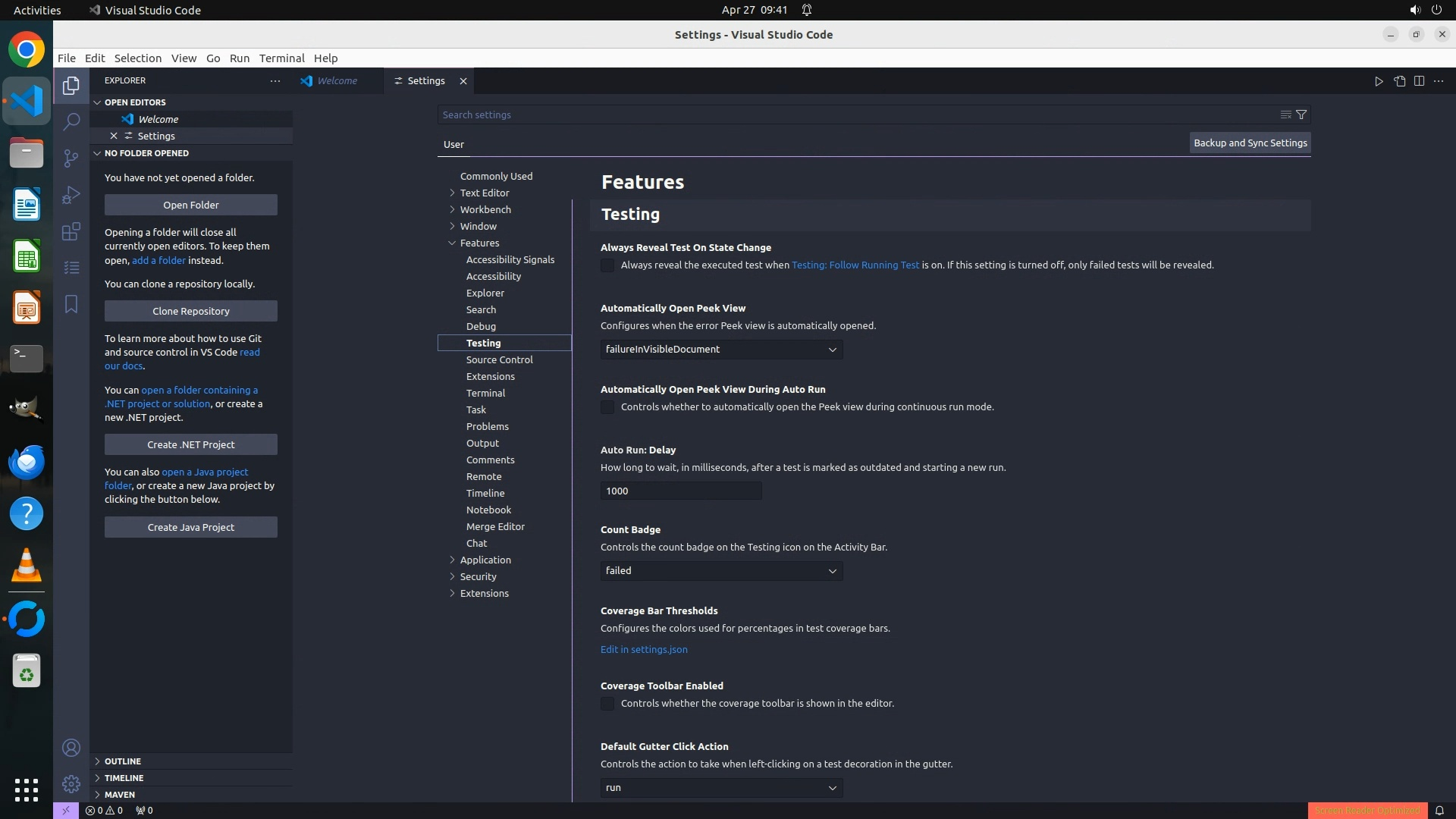Click Open Settings (JSON) icon
The height and width of the screenshot is (819, 1456).
pyautogui.click(x=1399, y=81)
